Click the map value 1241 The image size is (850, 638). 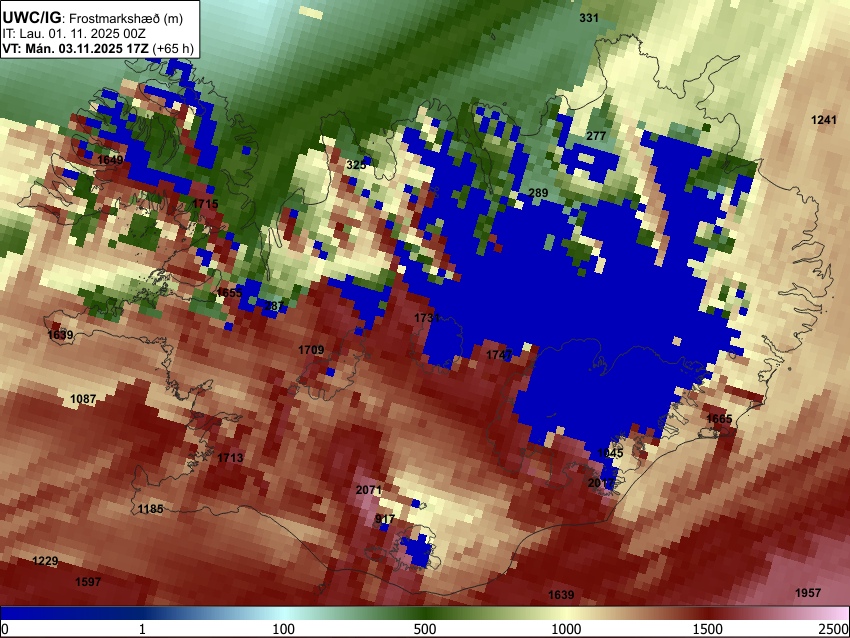pos(823,120)
